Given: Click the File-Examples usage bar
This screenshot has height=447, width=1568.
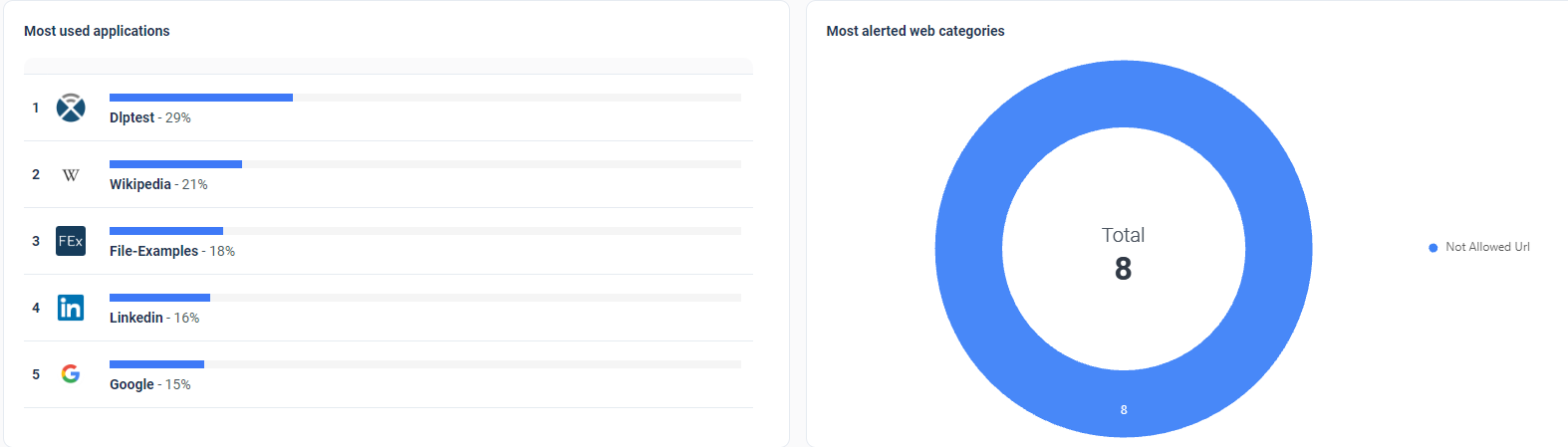Looking at the screenshot, I should click(x=425, y=231).
